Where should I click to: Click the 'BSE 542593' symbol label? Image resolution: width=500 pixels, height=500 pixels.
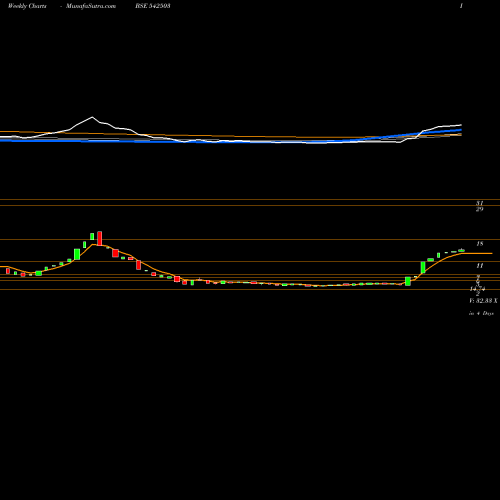click(153, 6)
